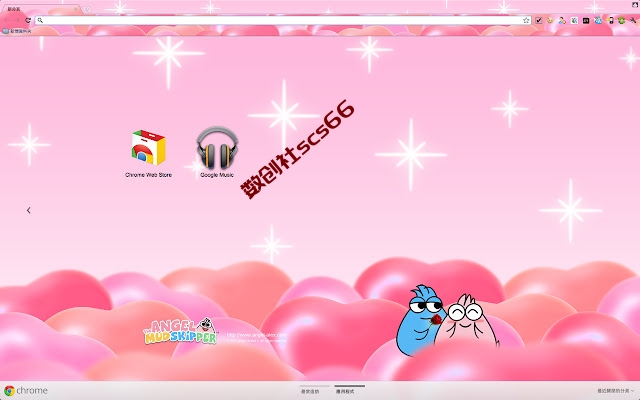Focus the address bar input field
The width and height of the screenshot is (640, 400).
pos(282,20)
